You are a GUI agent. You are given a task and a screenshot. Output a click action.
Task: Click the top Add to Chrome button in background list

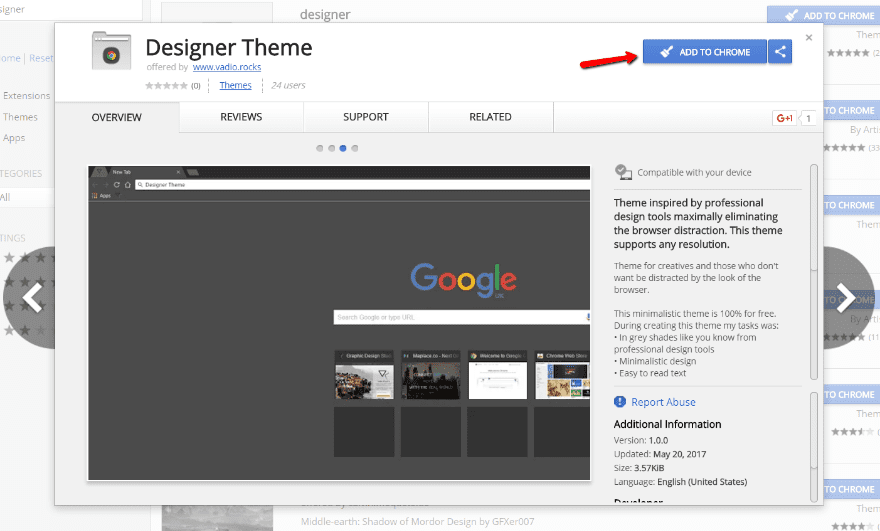(x=823, y=15)
